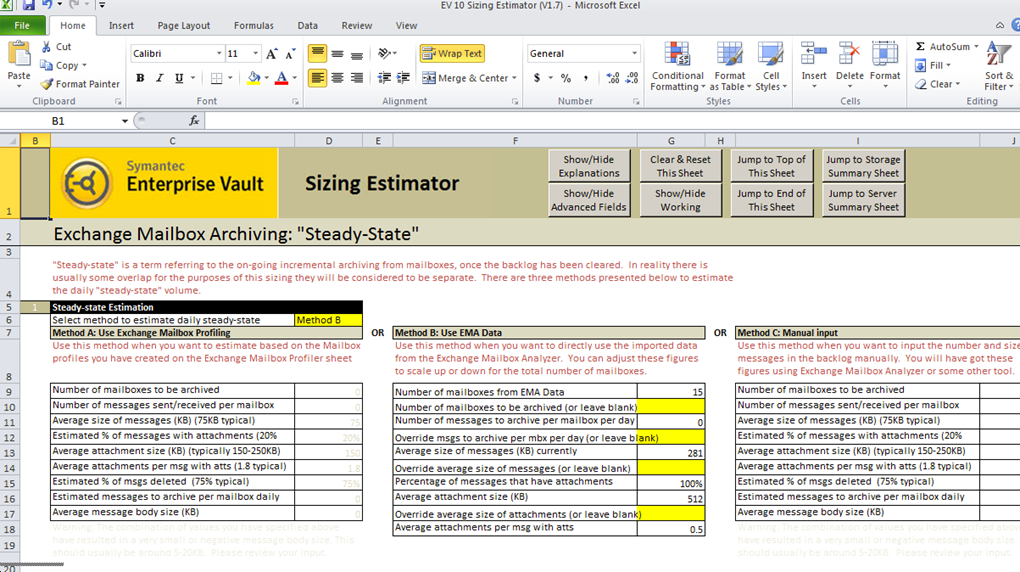1020x572 pixels.
Task: Click the Delete cells icon
Action: click(849, 53)
